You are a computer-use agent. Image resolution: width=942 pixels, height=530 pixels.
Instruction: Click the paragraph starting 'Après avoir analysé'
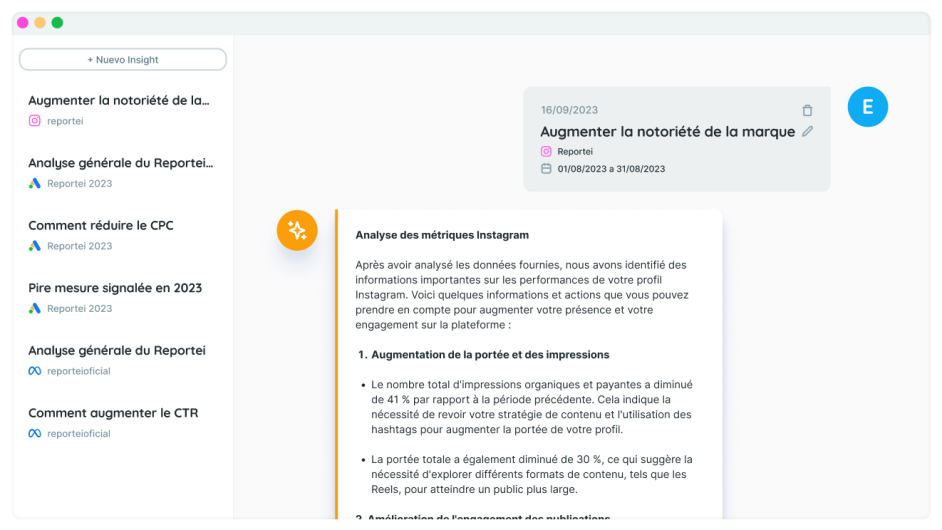(x=521, y=294)
